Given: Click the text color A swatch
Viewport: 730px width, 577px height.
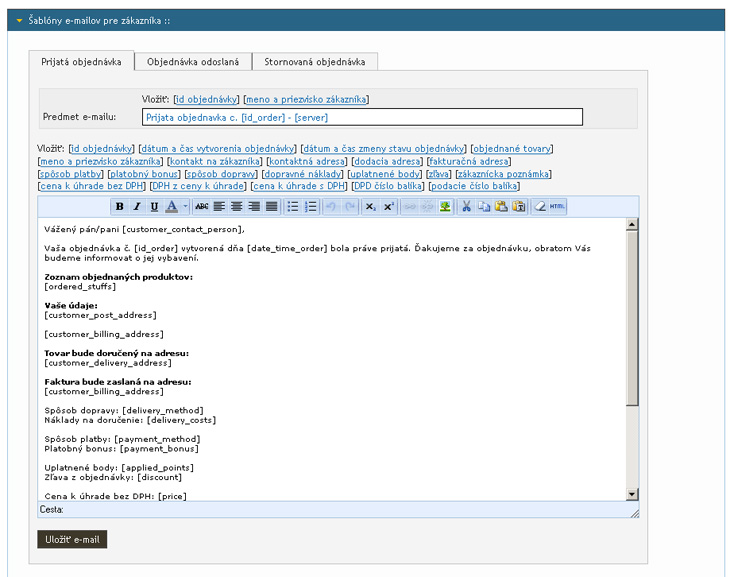Looking at the screenshot, I should 171,207.
